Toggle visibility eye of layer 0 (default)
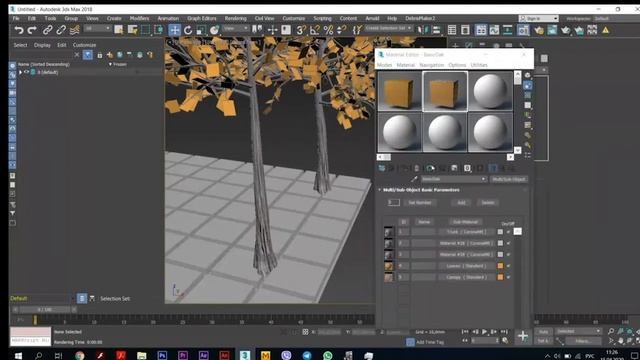The width and height of the screenshot is (640, 360). coord(27,72)
